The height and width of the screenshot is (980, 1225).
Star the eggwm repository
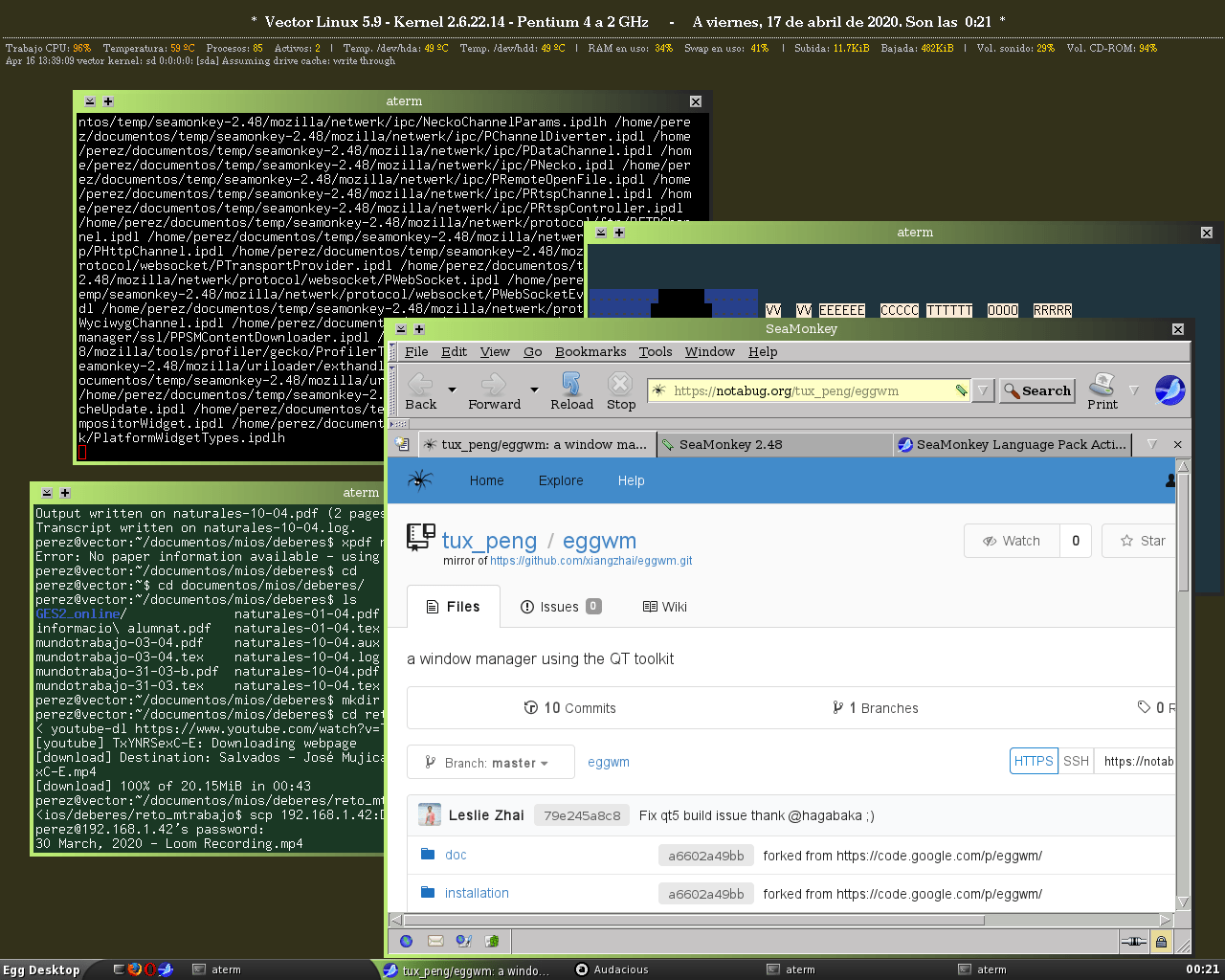click(x=1139, y=541)
